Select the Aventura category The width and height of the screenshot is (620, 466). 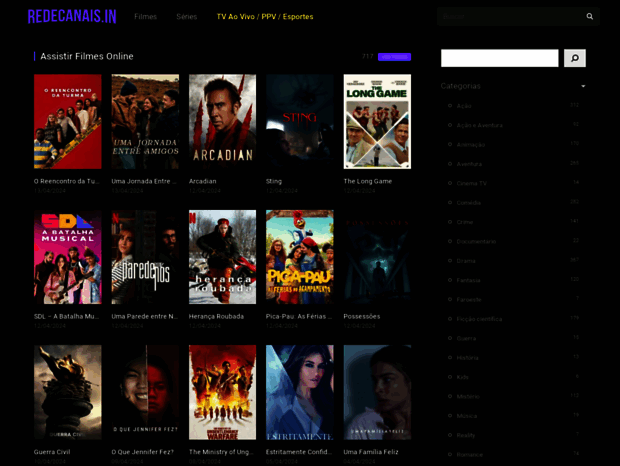tap(469, 164)
